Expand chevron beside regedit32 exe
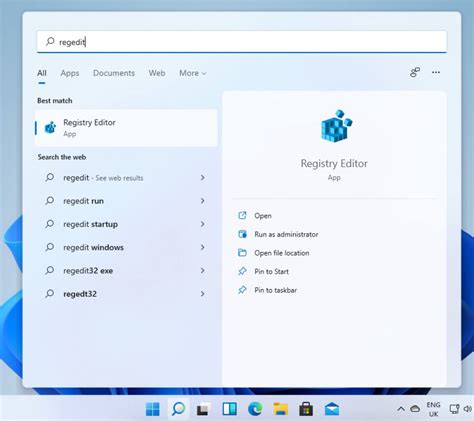Screen dimensions: 474x421 [203, 270]
